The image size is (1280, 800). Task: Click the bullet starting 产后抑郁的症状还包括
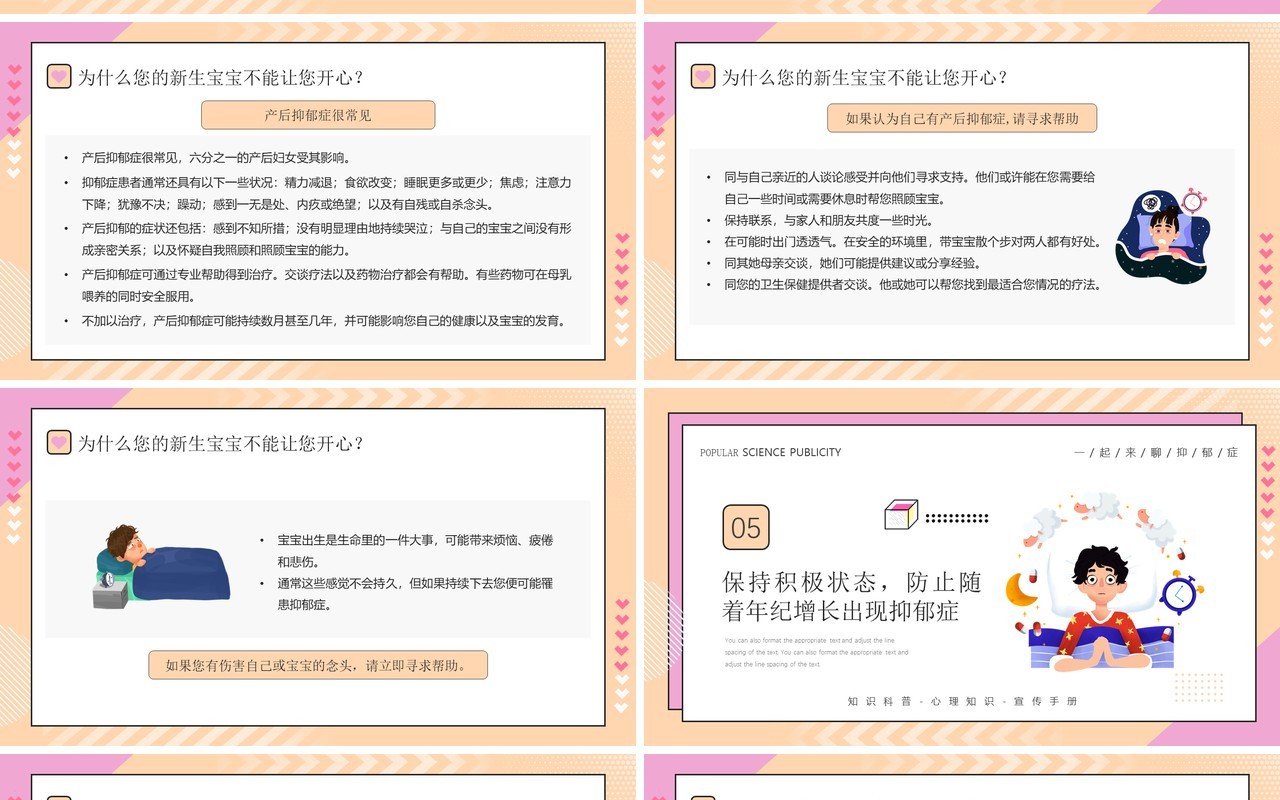click(327, 239)
